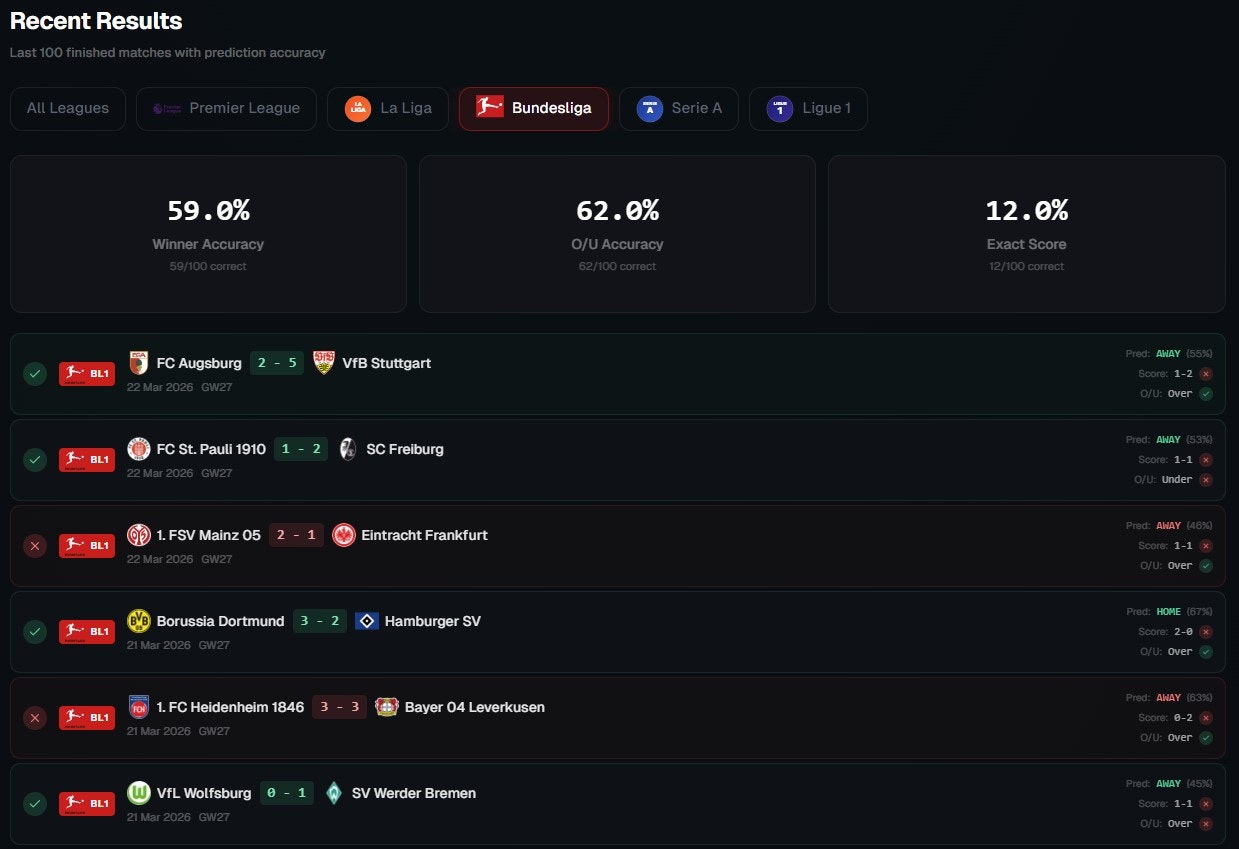Open the O/U Accuracy 62.0% card
This screenshot has height=849, width=1239.
[x=617, y=234]
